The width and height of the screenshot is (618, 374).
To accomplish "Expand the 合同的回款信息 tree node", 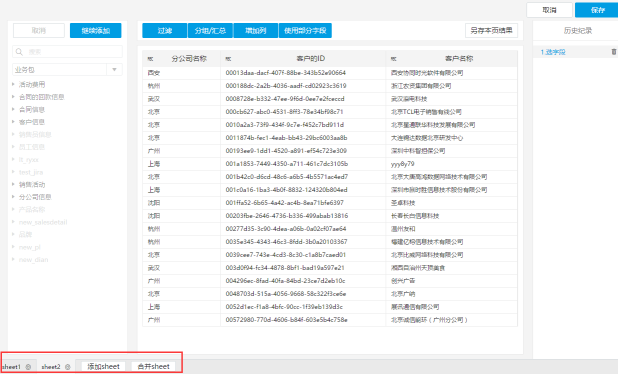I will point(13,97).
